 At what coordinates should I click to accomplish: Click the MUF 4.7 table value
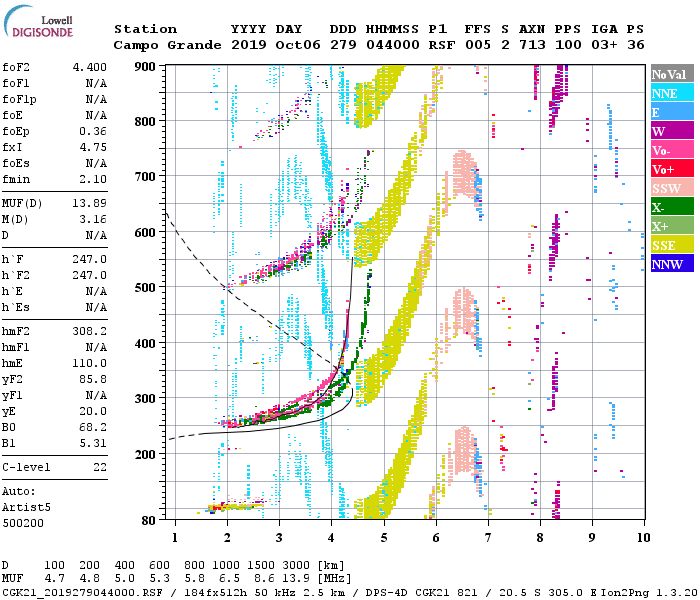click(x=54, y=579)
